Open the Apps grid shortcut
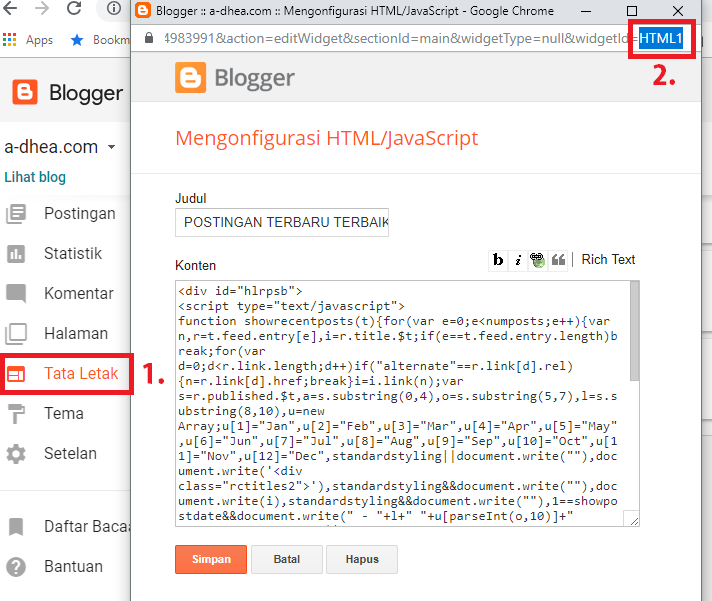 [10, 40]
